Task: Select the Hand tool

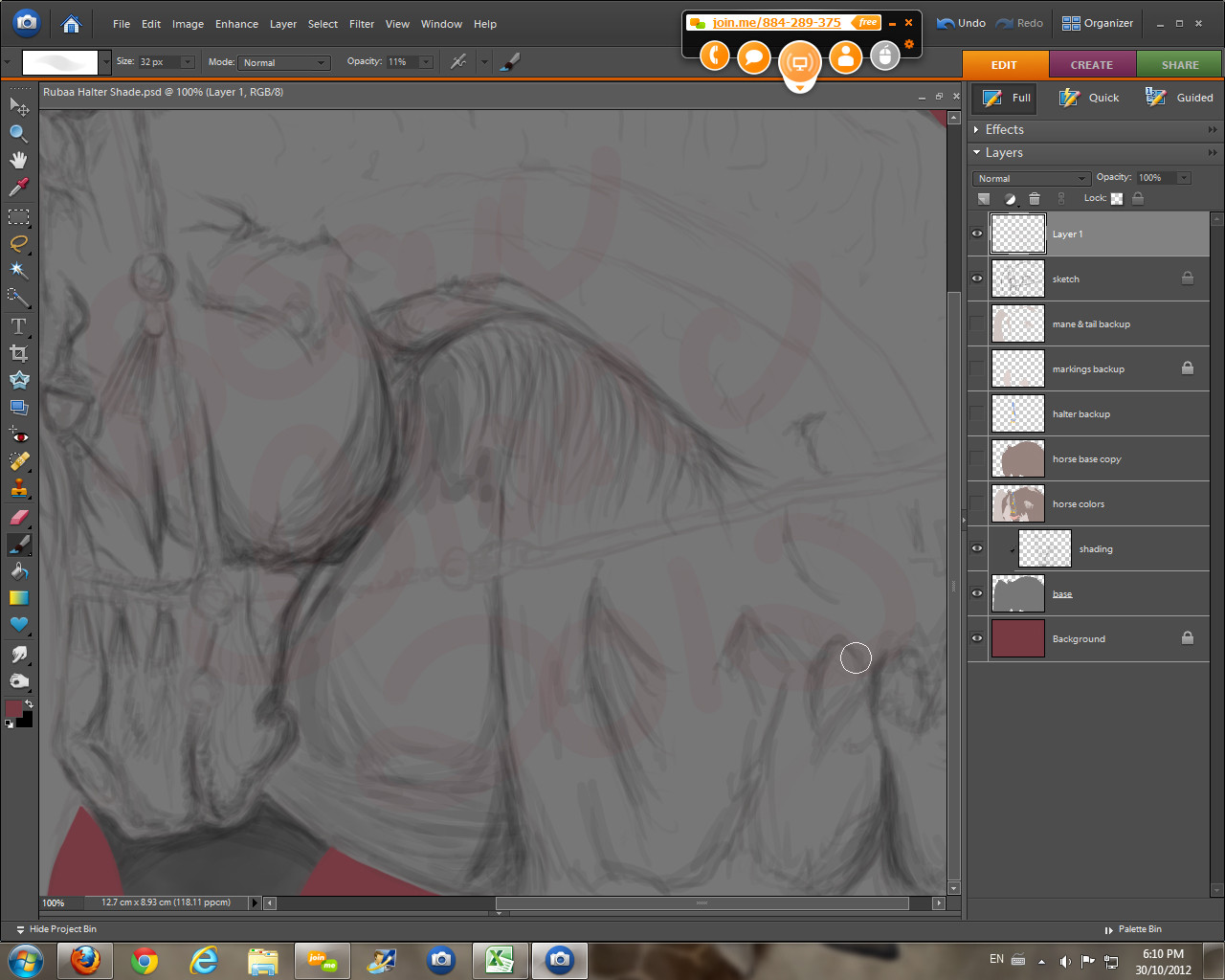Action: pos(19,160)
